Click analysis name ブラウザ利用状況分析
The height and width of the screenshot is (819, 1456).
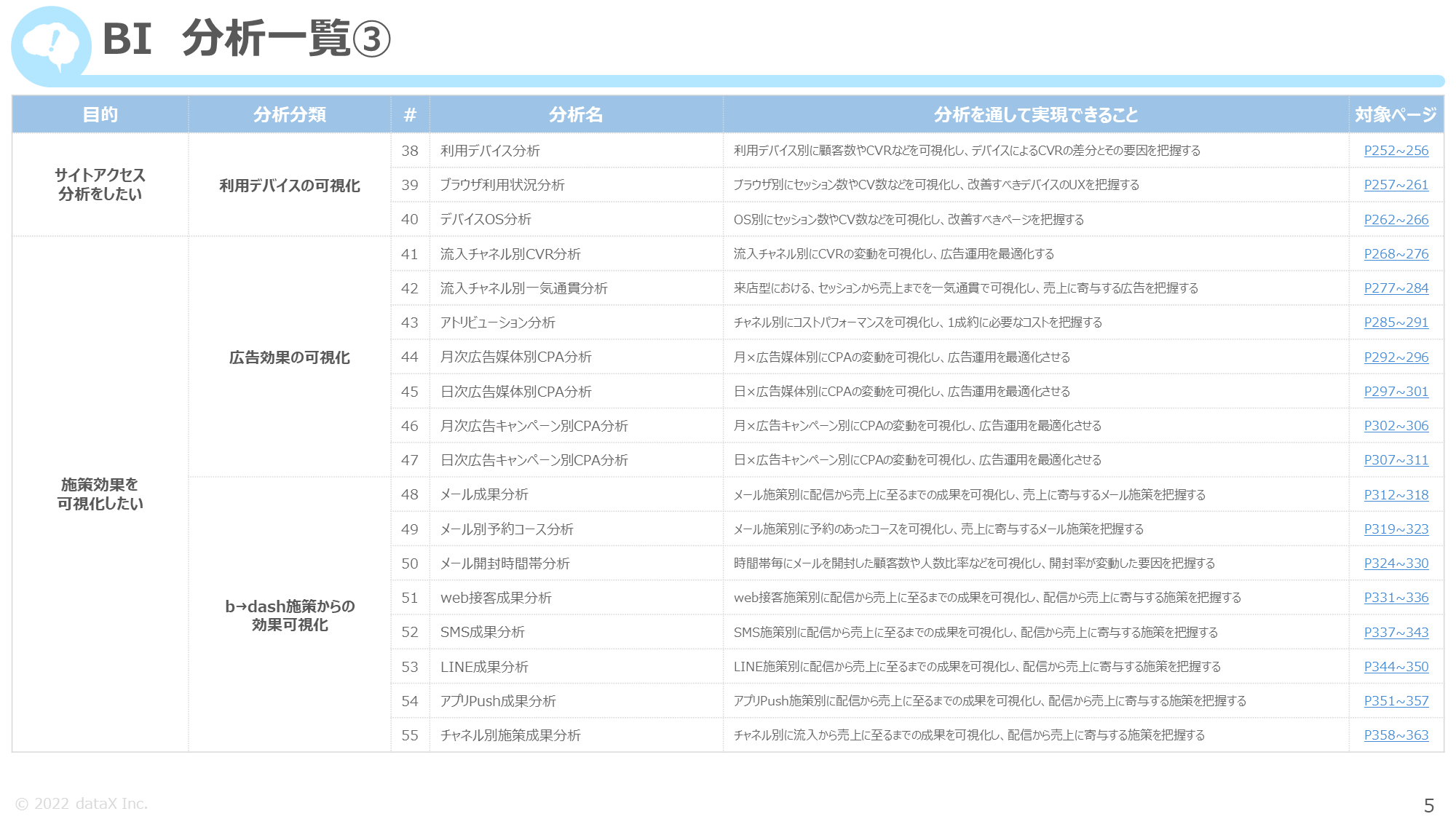click(x=502, y=185)
